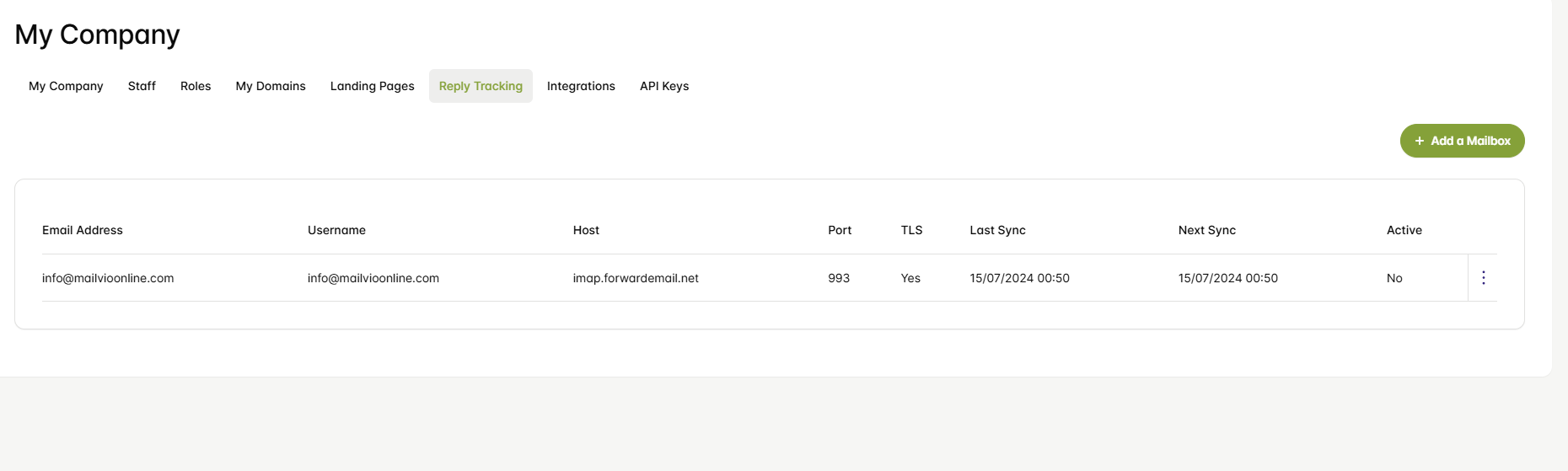
Task: Open the API Keys tab
Action: [664, 86]
